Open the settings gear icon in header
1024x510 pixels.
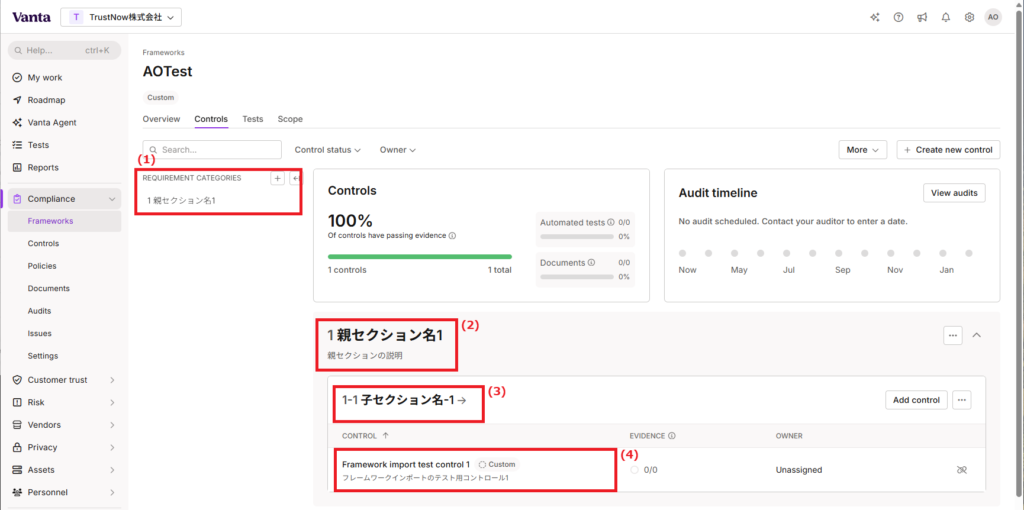click(x=969, y=17)
